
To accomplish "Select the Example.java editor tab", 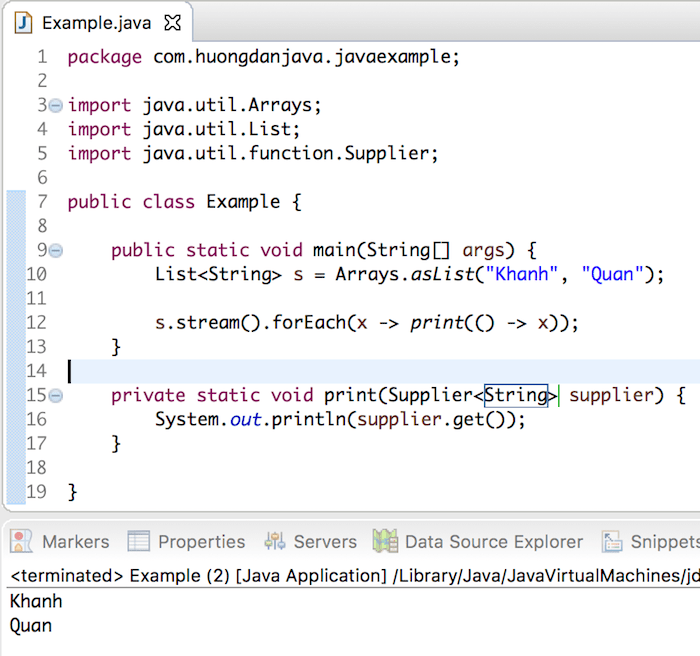I will tap(97, 23).
